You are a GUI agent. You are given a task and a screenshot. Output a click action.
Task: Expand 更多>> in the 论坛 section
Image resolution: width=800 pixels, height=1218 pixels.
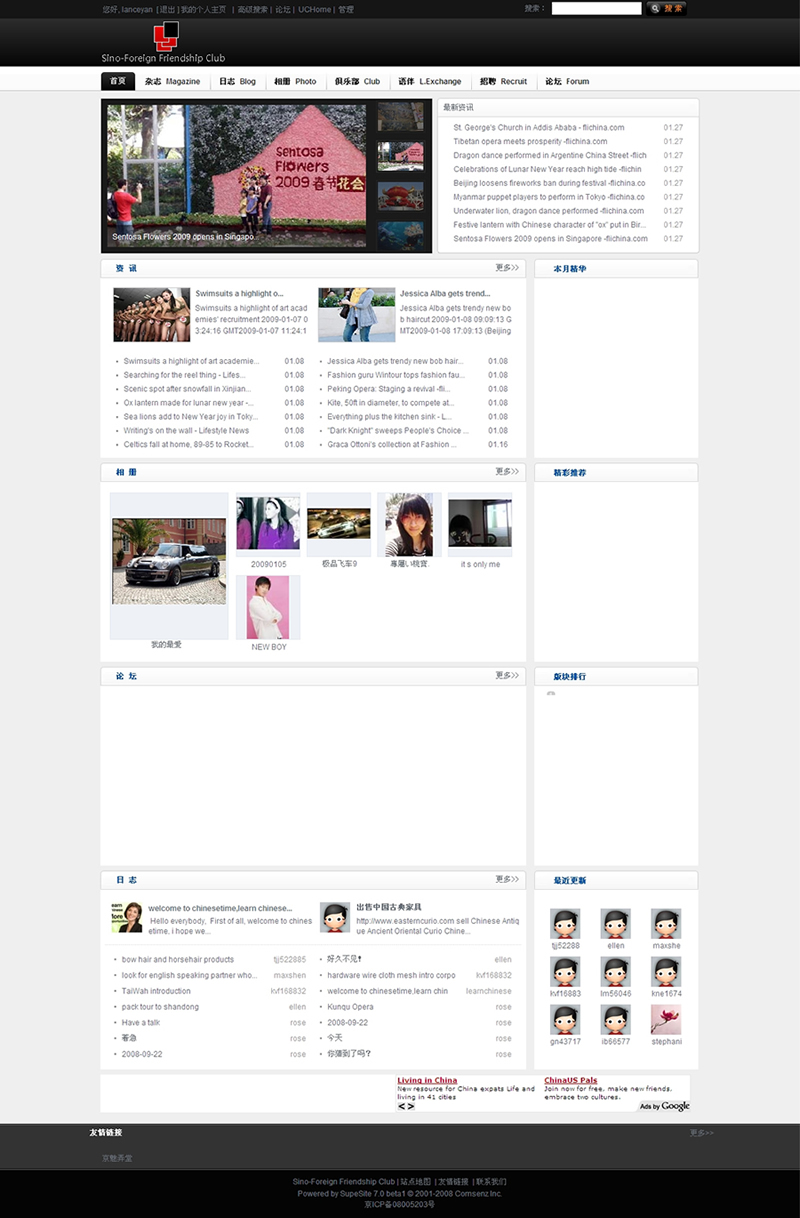point(507,675)
